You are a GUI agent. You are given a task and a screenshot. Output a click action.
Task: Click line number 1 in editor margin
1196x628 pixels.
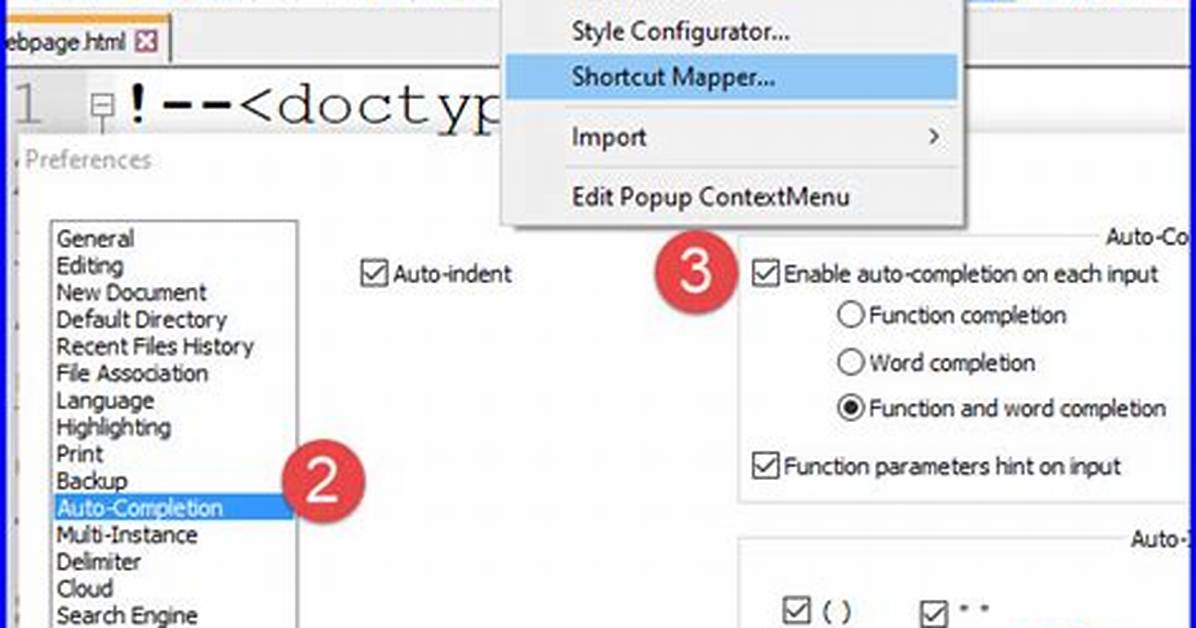(x=27, y=105)
